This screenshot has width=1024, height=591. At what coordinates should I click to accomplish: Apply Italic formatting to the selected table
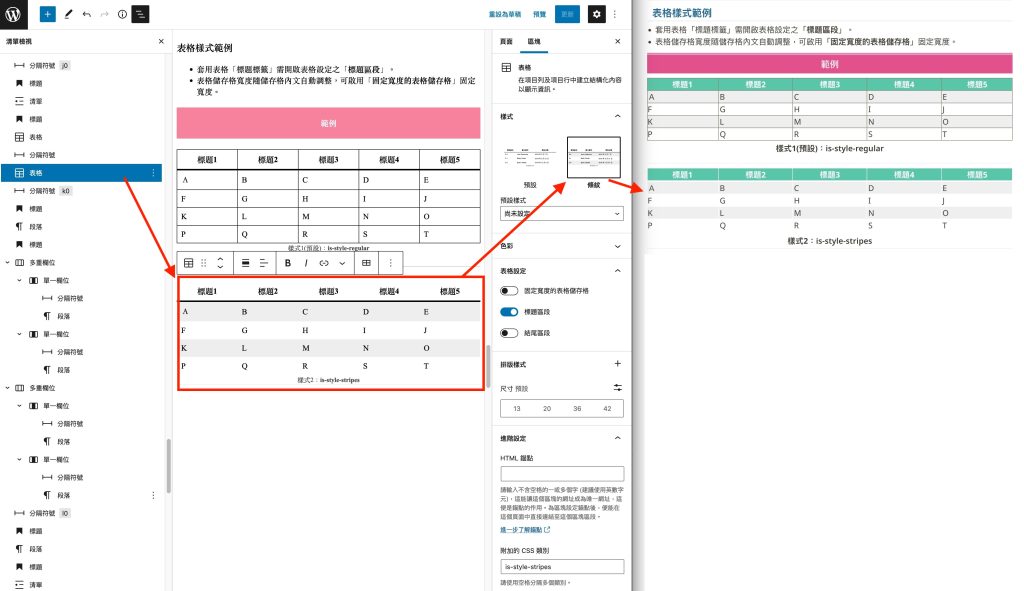click(305, 263)
